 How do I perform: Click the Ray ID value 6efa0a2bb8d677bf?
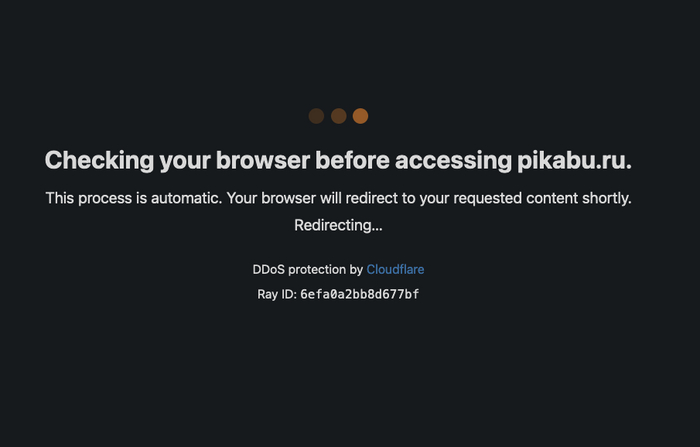coord(359,295)
